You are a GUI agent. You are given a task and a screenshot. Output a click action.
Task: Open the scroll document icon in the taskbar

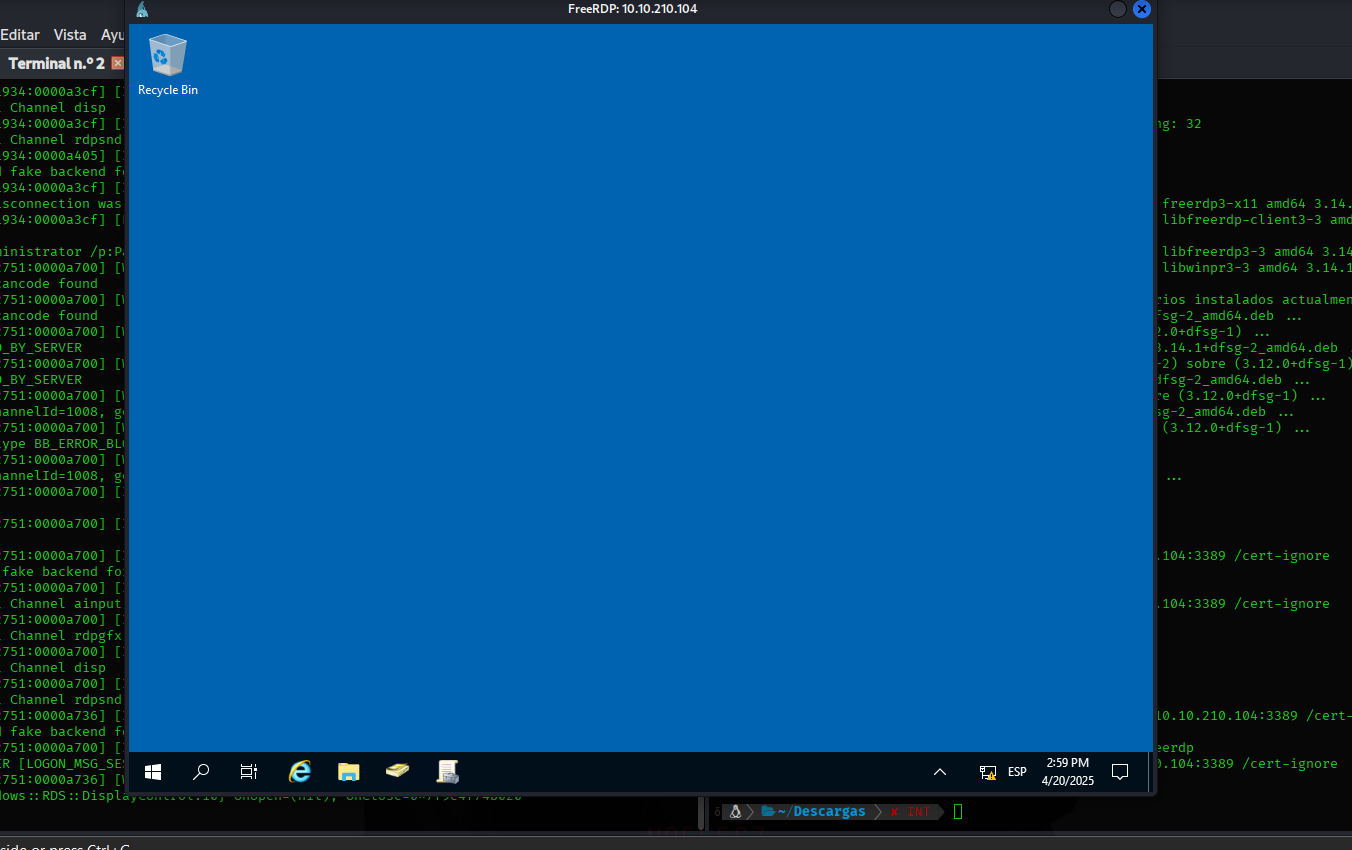tap(448, 771)
